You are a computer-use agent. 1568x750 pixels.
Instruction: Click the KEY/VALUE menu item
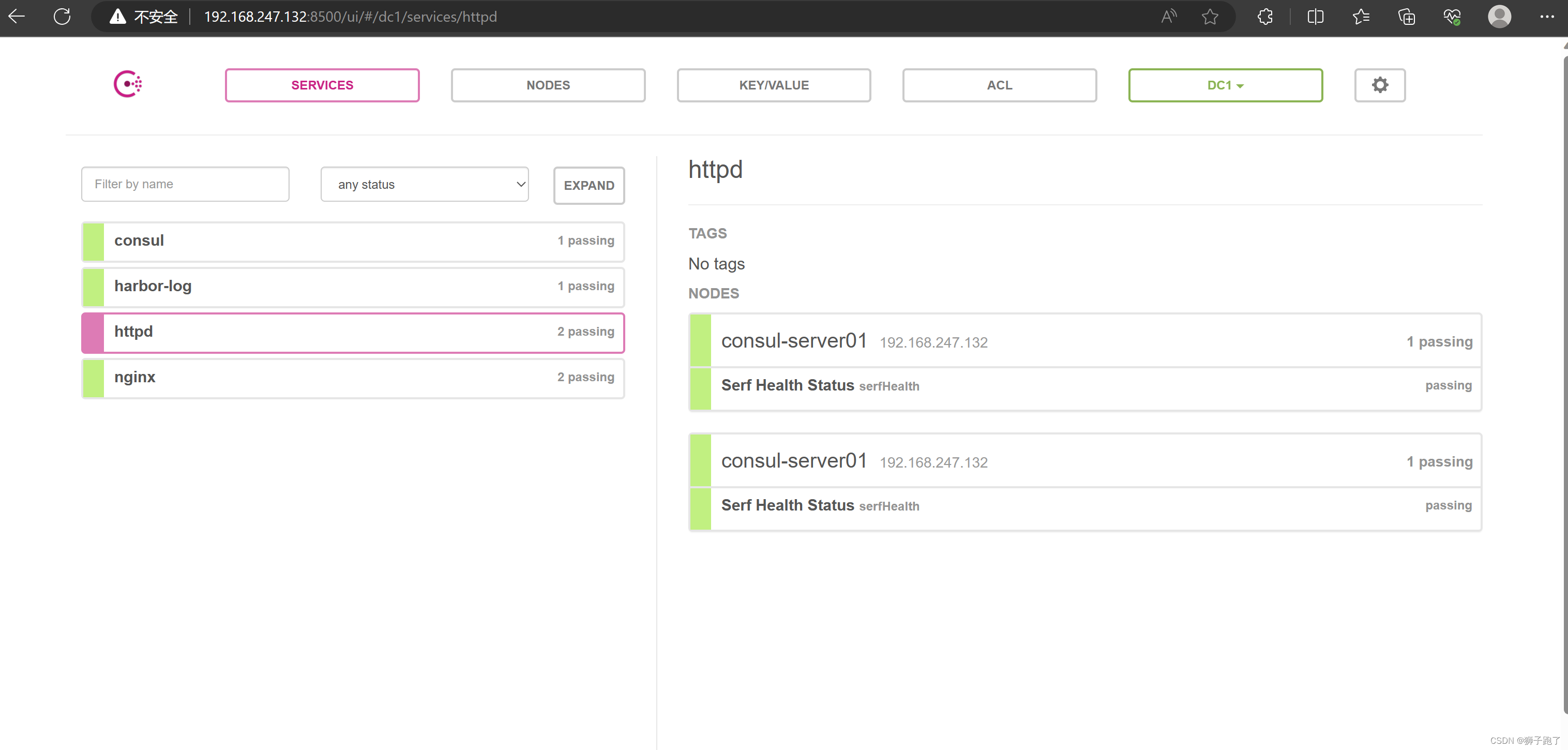coord(774,85)
